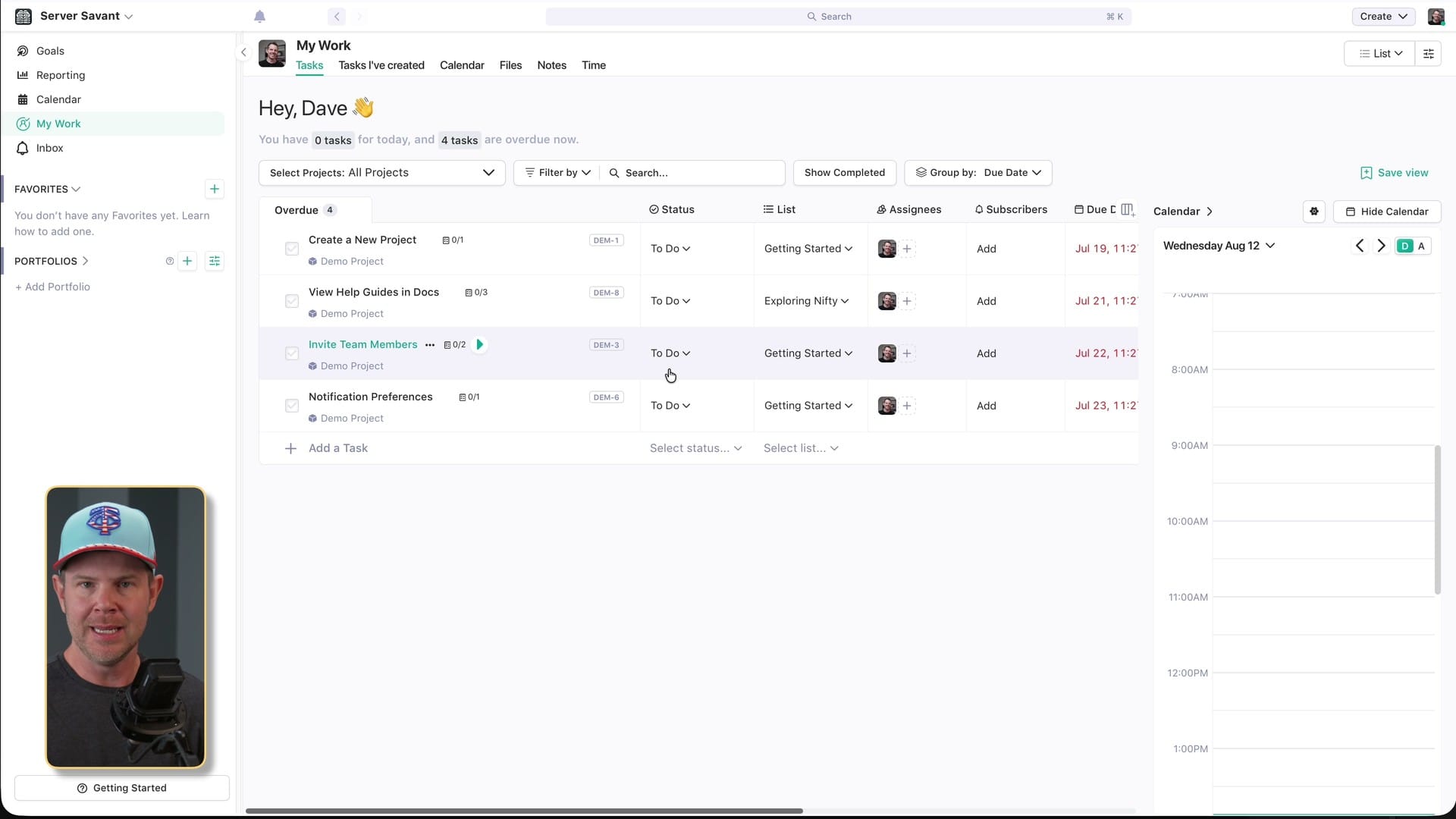This screenshot has width=1456, height=819.
Task: Open view settings sliders icon
Action: (1428, 53)
